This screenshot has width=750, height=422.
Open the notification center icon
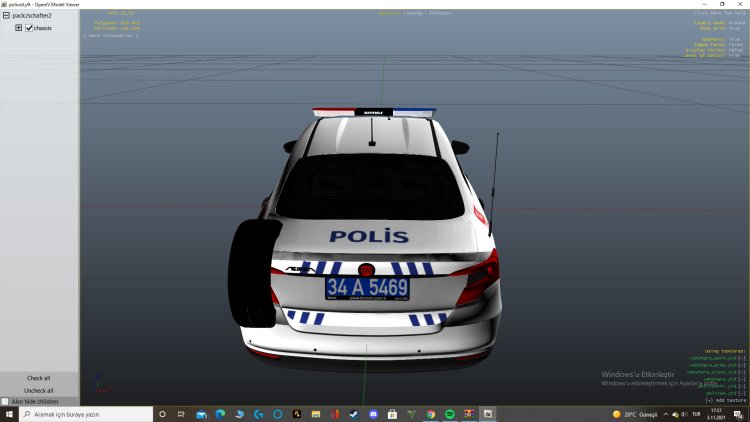pyautogui.click(x=737, y=414)
